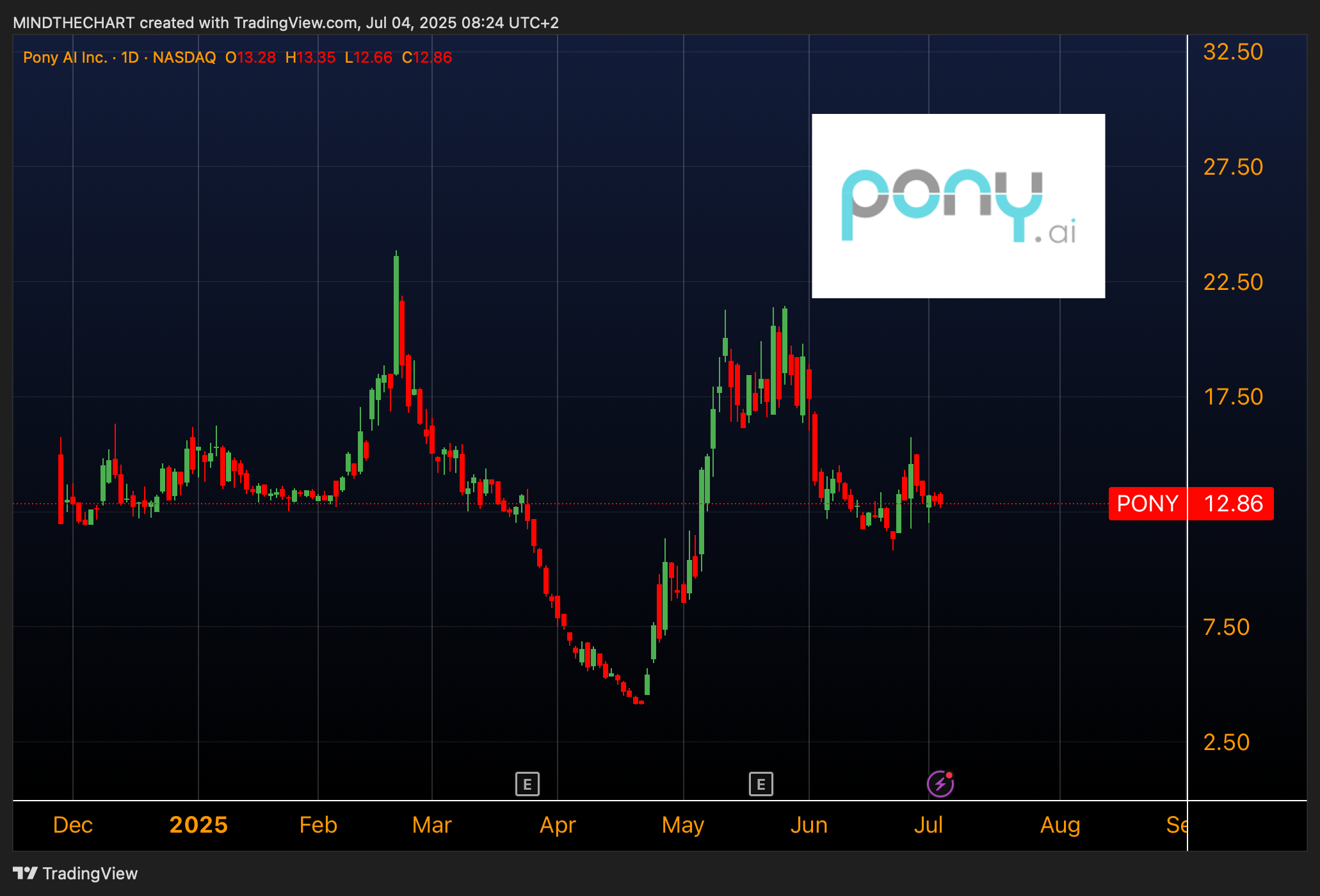Viewport: 1320px width, 896px height.
Task: Click the Pony AI Inc. symbol title
Action: coord(65,58)
